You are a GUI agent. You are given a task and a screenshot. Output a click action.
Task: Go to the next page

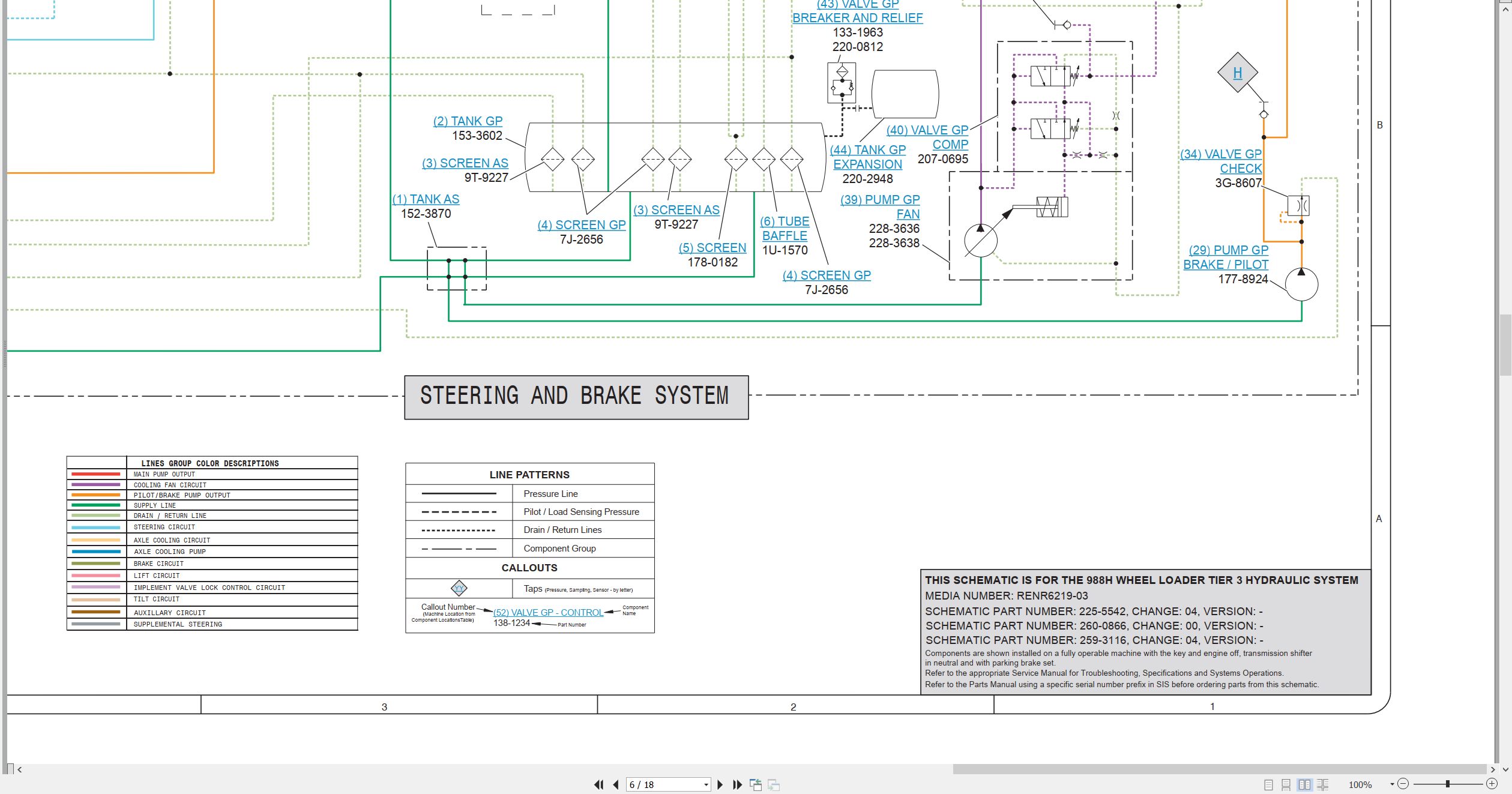point(720,784)
